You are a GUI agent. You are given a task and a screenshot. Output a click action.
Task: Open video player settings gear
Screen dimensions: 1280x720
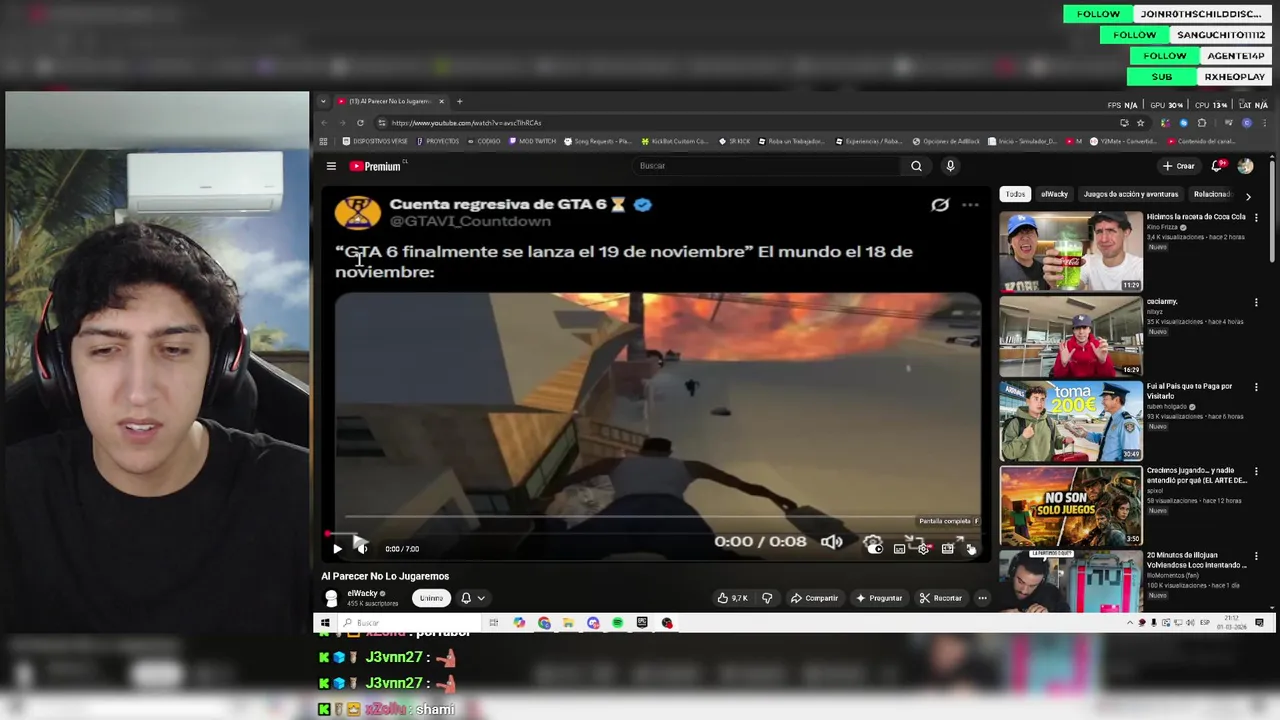[923, 548]
